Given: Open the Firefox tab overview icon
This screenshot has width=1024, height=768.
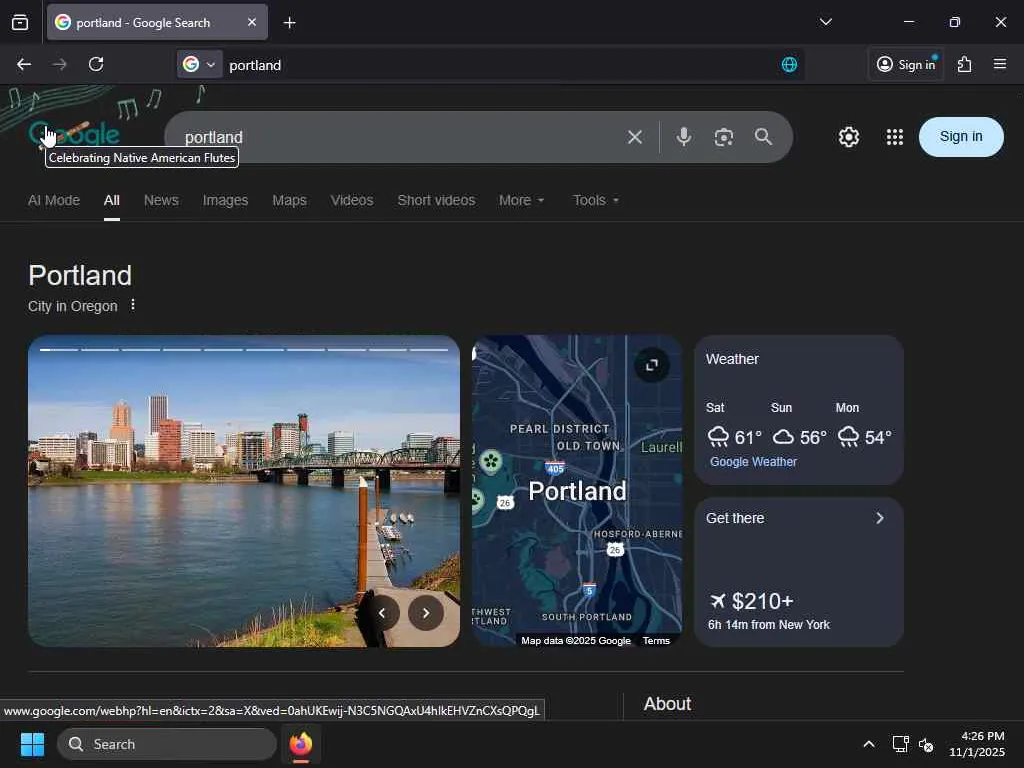Looking at the screenshot, I should click(20, 22).
